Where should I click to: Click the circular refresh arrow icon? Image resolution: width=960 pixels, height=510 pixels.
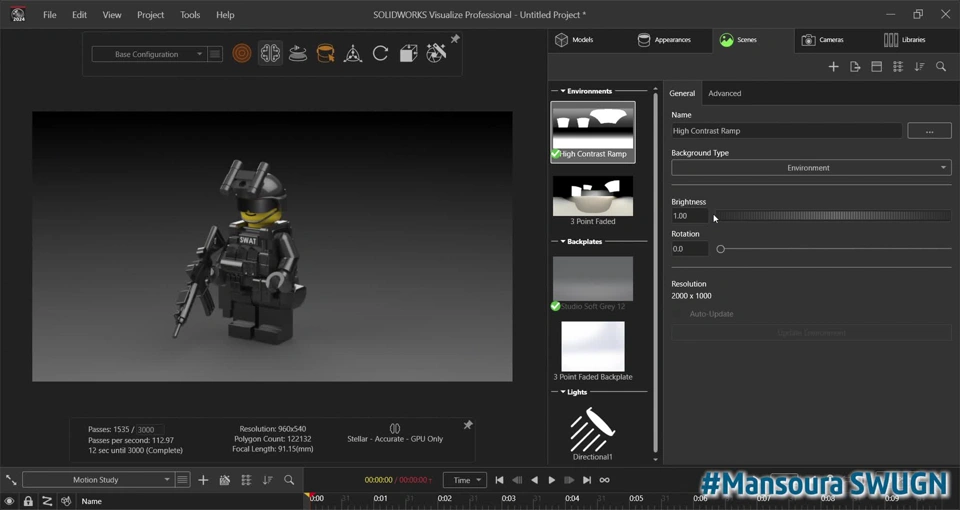point(381,54)
